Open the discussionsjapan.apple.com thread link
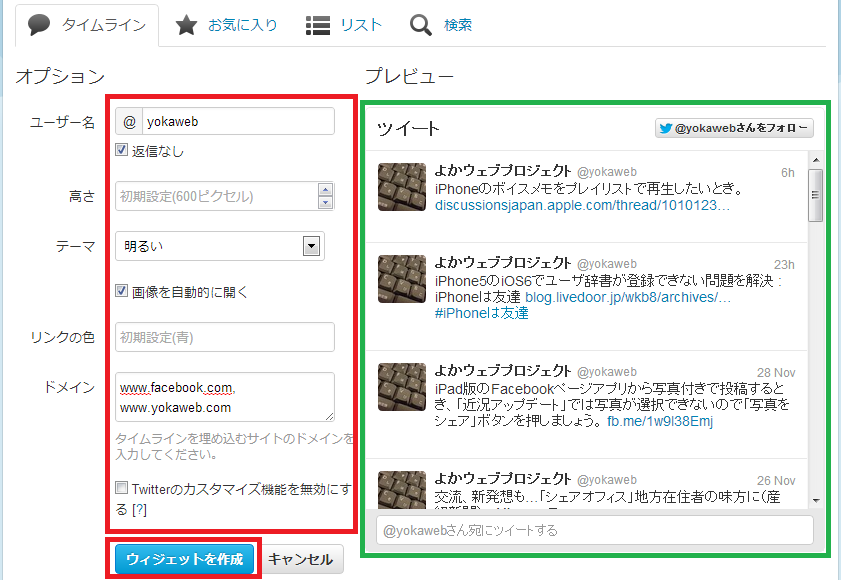The height and width of the screenshot is (580, 841). 582,205
